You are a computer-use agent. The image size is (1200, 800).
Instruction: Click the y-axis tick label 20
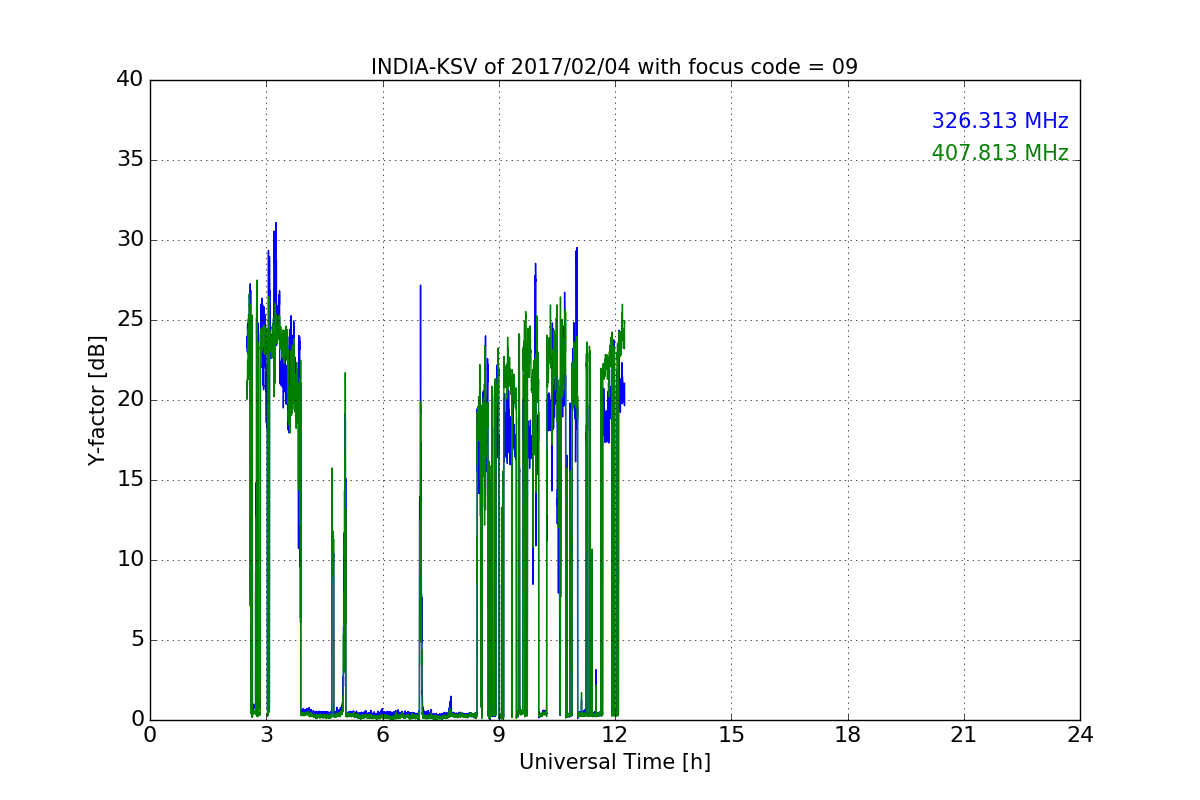(130, 400)
